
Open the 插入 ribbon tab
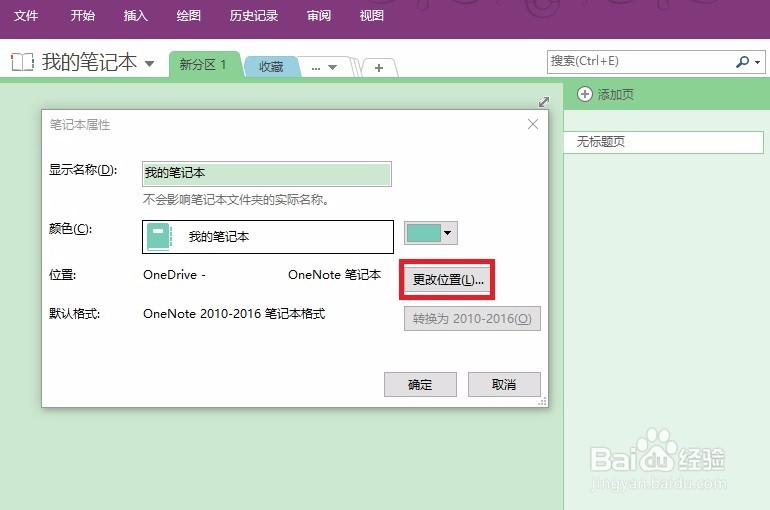[x=136, y=16]
